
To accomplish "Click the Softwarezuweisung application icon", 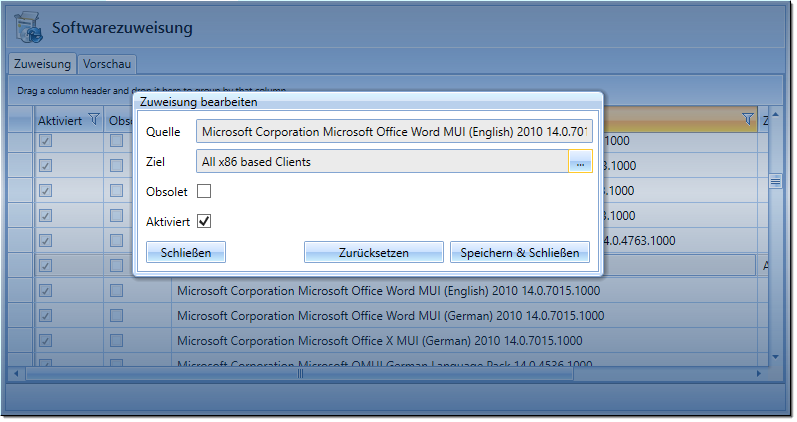I will 28,27.
